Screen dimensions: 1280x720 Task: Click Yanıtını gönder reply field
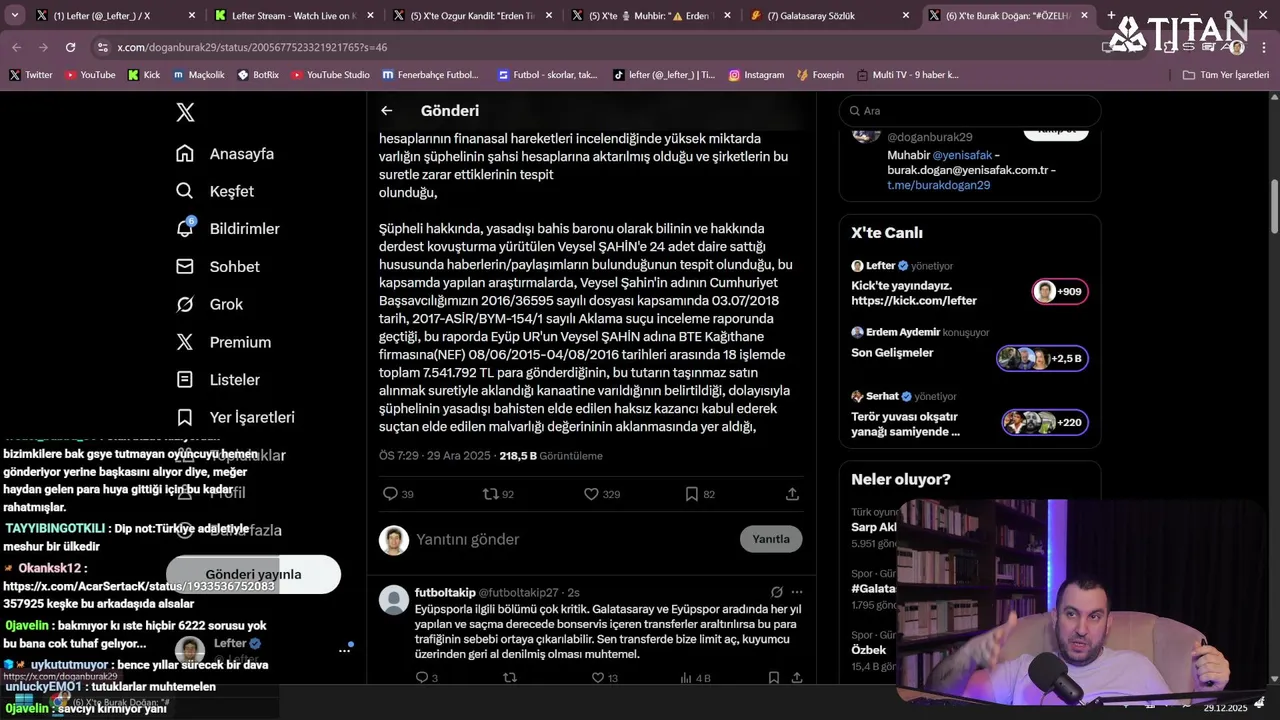coord(570,540)
